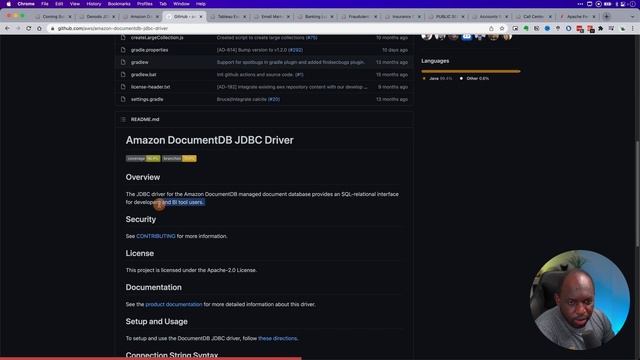Image resolution: width=640 pixels, height=360 pixels.
Task: Click the blue contributor avatar
Action: [467, 36]
